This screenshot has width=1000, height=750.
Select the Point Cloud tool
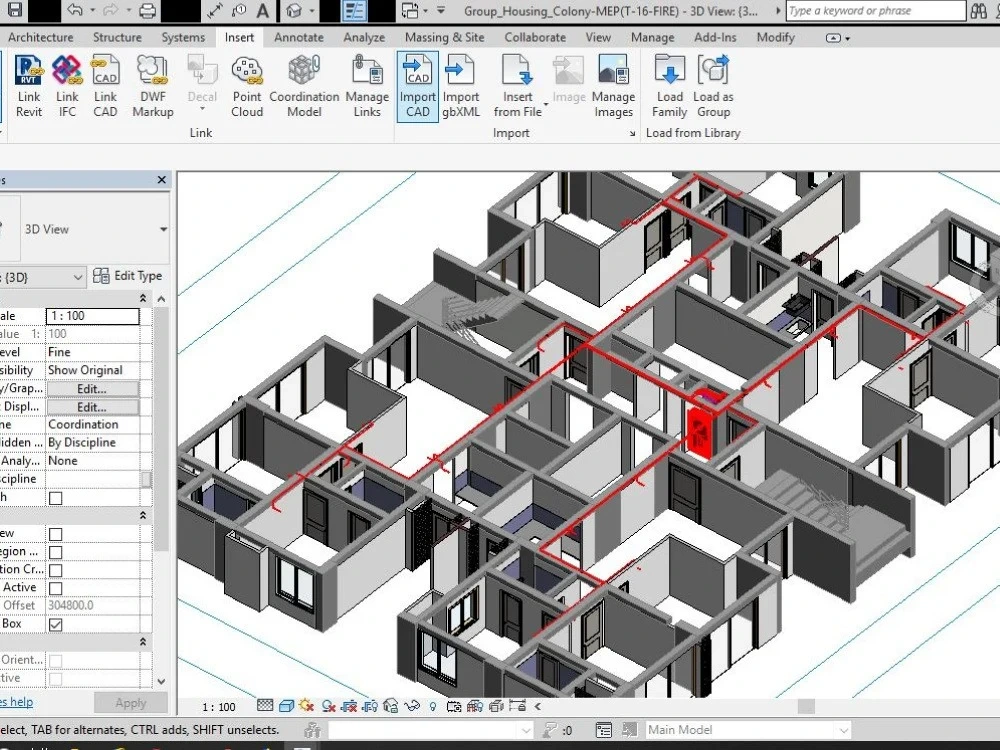click(x=247, y=87)
